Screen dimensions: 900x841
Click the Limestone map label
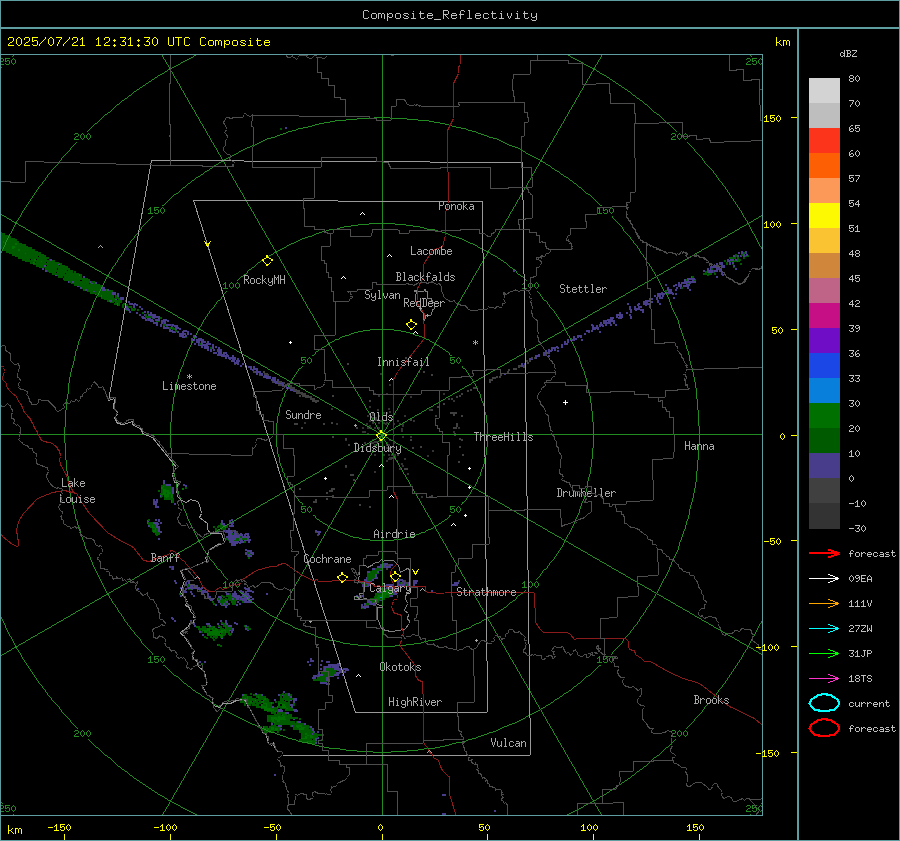[x=189, y=386]
